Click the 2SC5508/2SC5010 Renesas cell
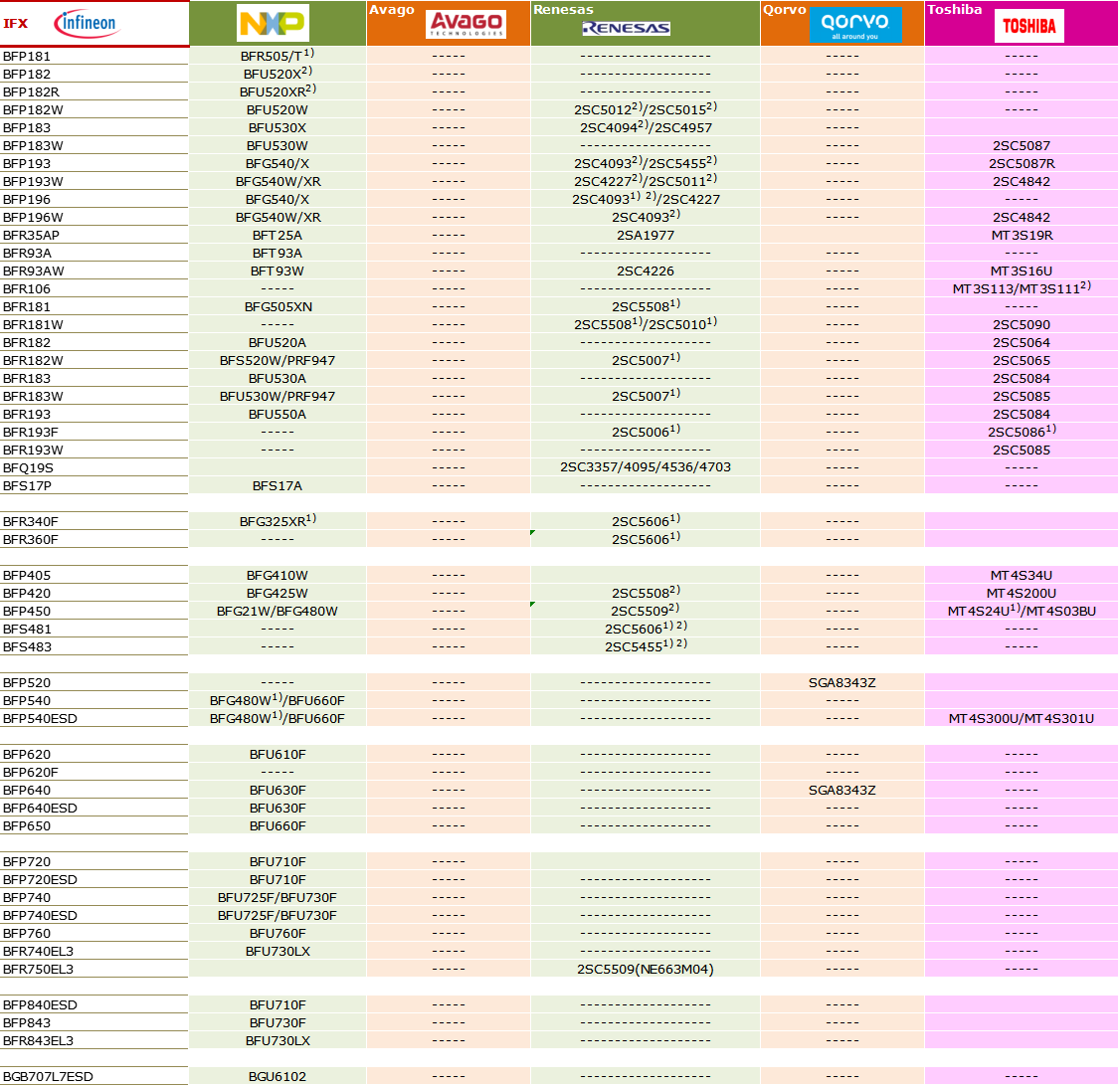The width and height of the screenshot is (1120, 1087). click(x=645, y=323)
